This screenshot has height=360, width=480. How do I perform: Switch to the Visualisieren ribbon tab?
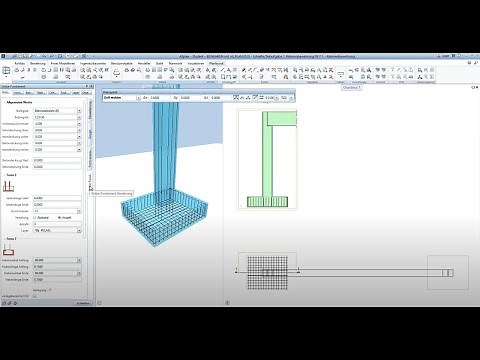tap(196, 63)
